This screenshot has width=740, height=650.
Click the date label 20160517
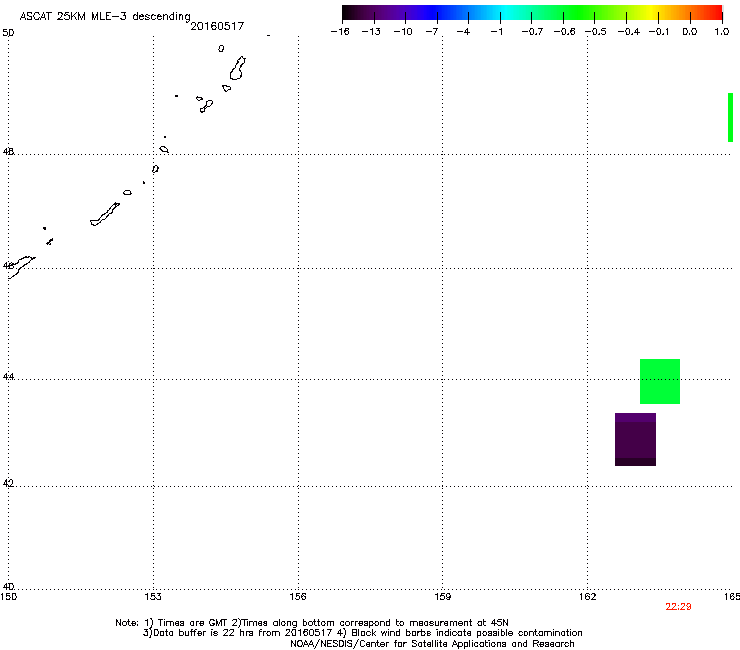click(x=217, y=26)
